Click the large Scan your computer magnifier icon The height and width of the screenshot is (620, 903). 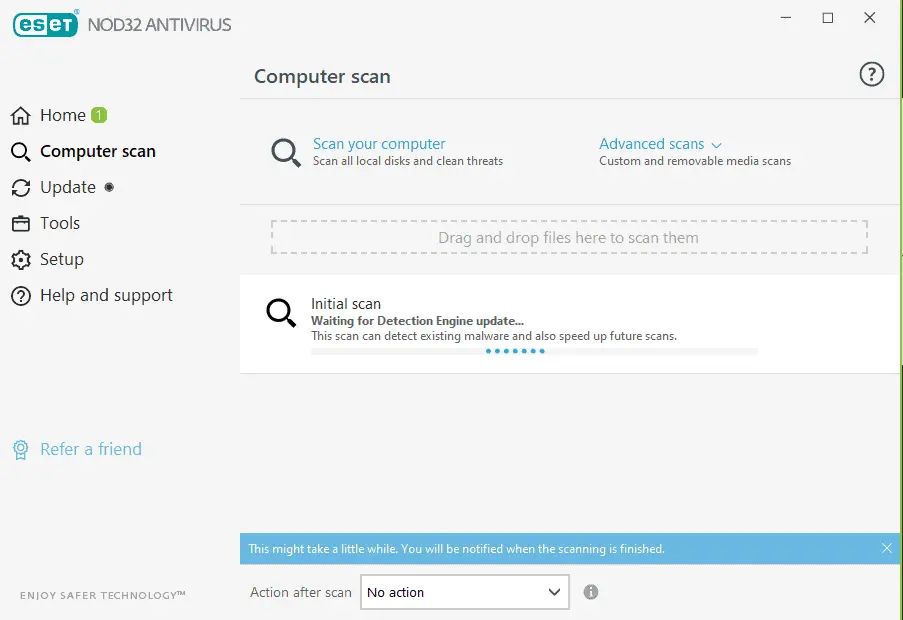click(286, 152)
